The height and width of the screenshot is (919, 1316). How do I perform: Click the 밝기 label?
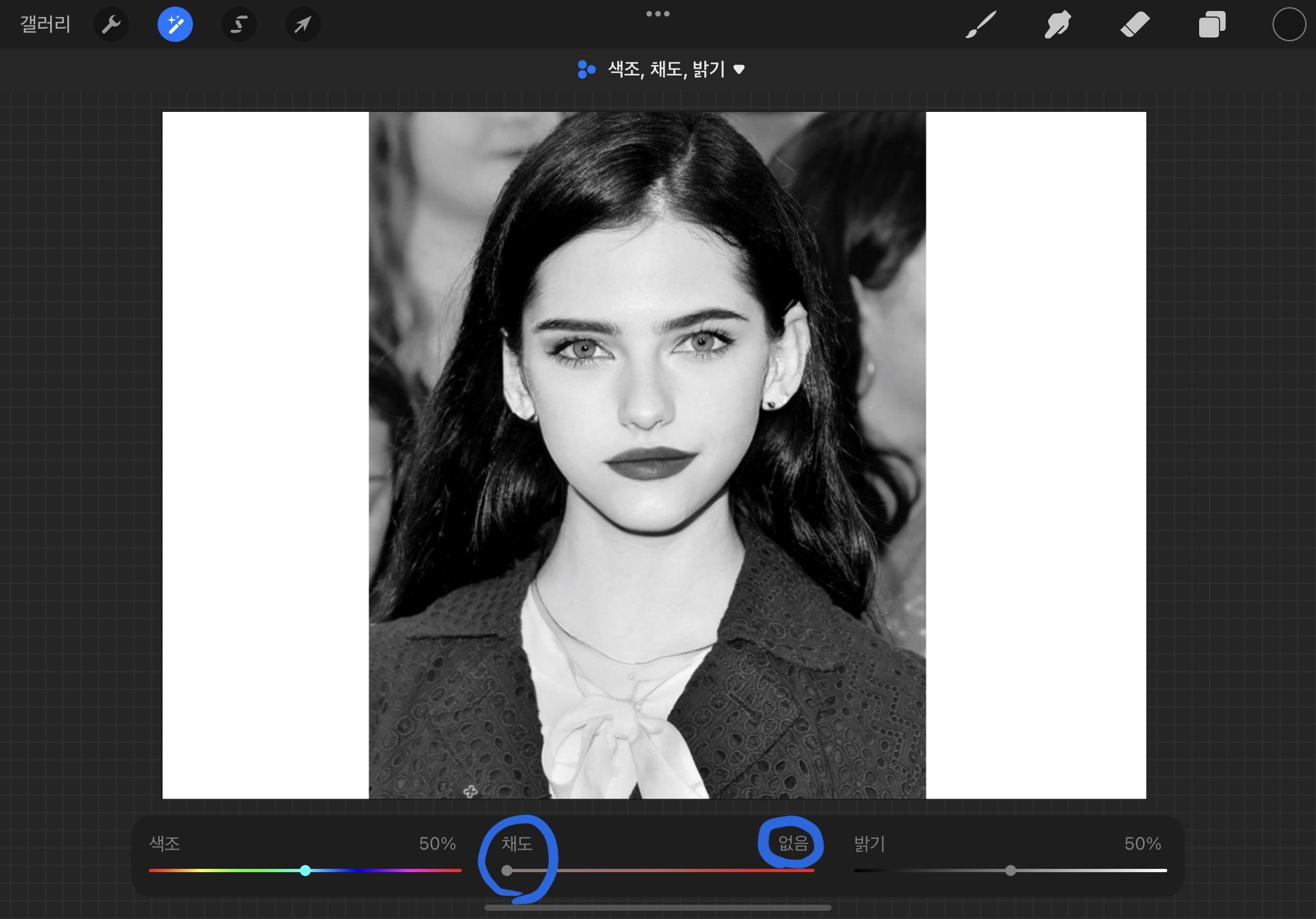870,844
